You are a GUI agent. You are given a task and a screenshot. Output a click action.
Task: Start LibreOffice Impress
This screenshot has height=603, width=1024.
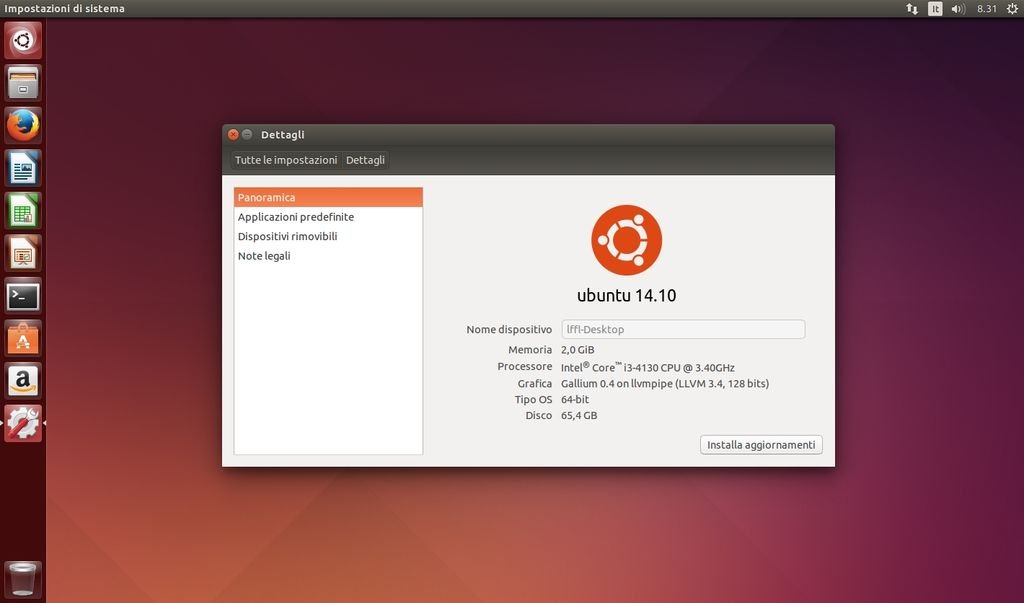tap(22, 253)
